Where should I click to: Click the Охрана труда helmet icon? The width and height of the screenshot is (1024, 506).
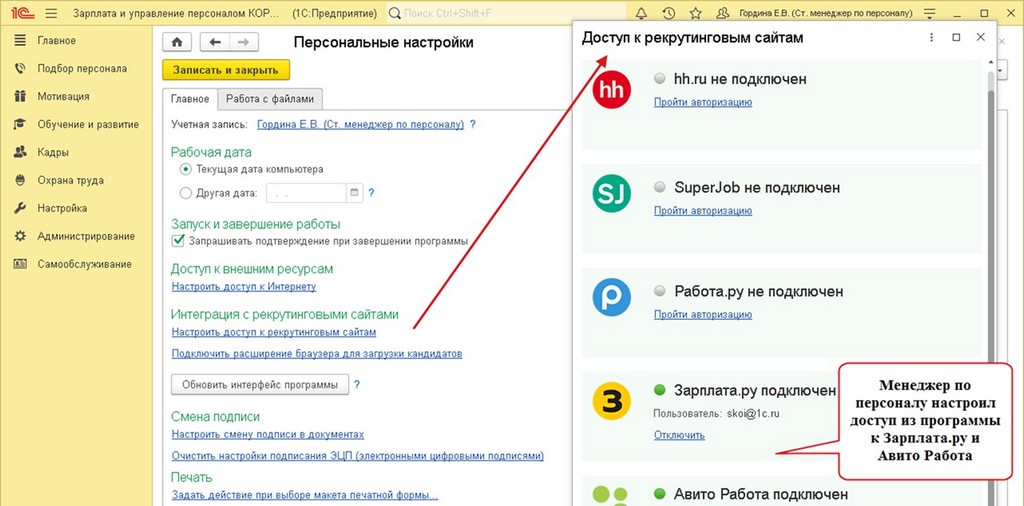click(20, 180)
